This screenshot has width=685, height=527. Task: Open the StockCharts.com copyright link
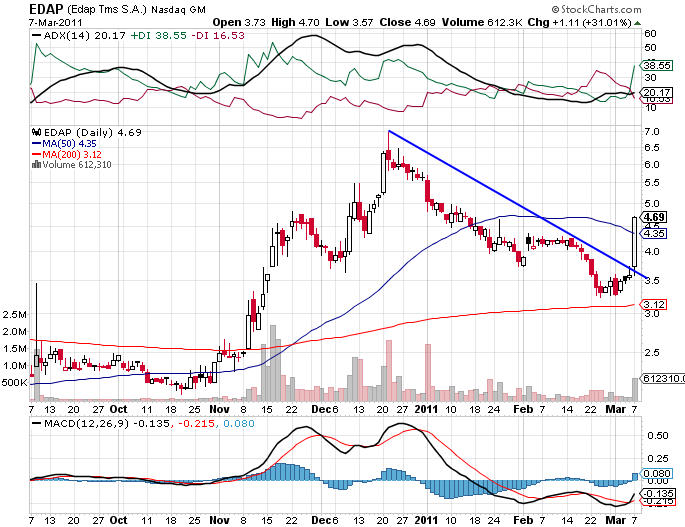click(596, 9)
